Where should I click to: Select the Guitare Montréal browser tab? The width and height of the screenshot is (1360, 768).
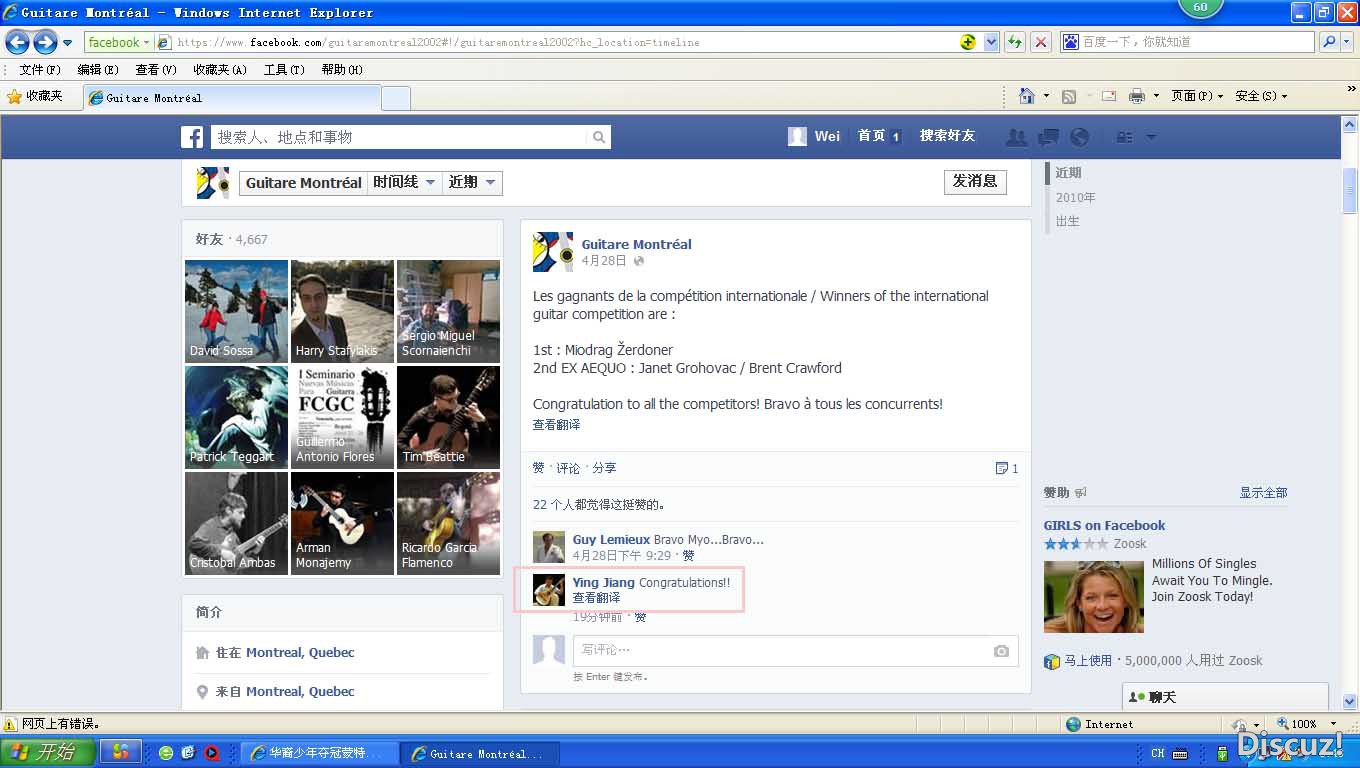click(x=230, y=98)
